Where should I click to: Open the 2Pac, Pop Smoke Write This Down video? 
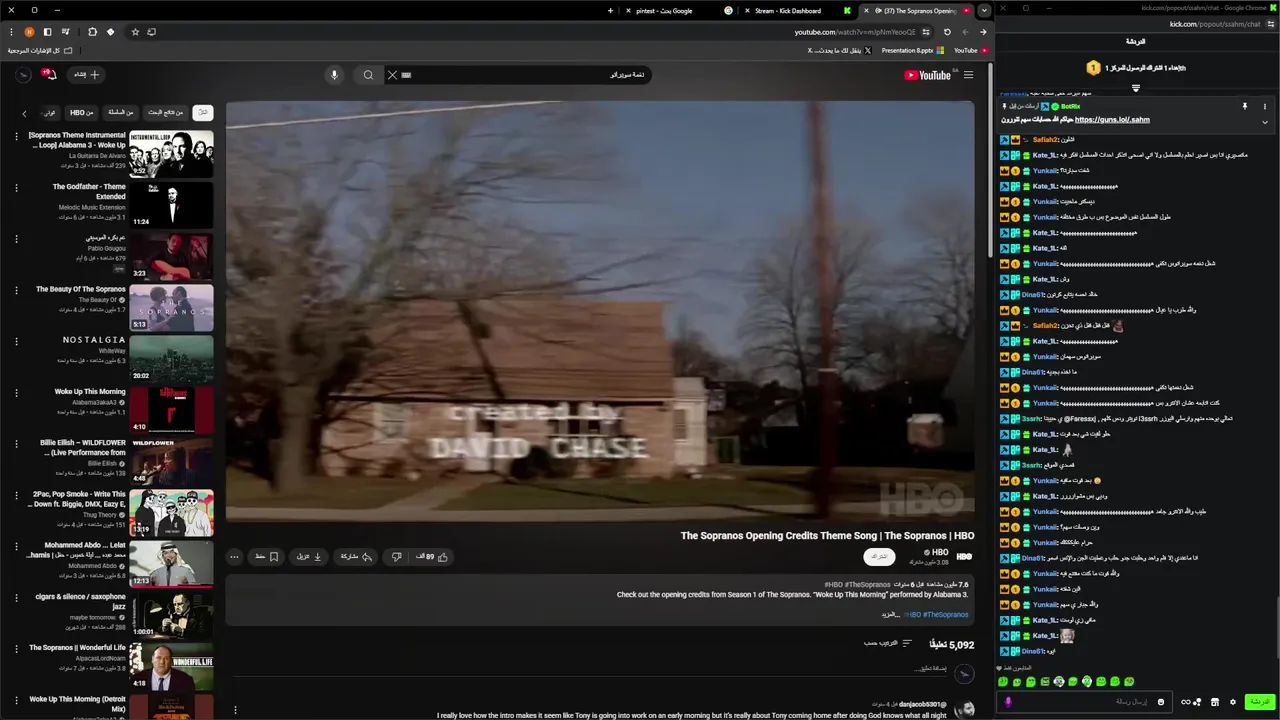[x=171, y=513]
